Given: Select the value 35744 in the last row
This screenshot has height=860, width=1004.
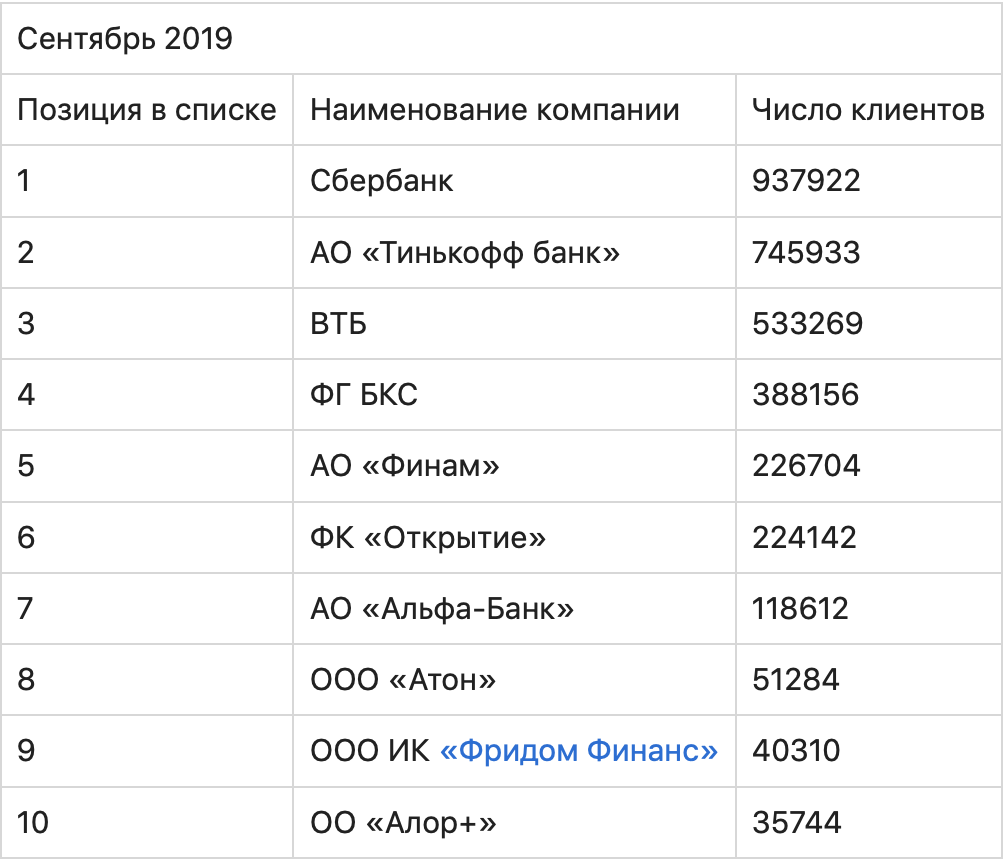Looking at the screenshot, I should (797, 823).
